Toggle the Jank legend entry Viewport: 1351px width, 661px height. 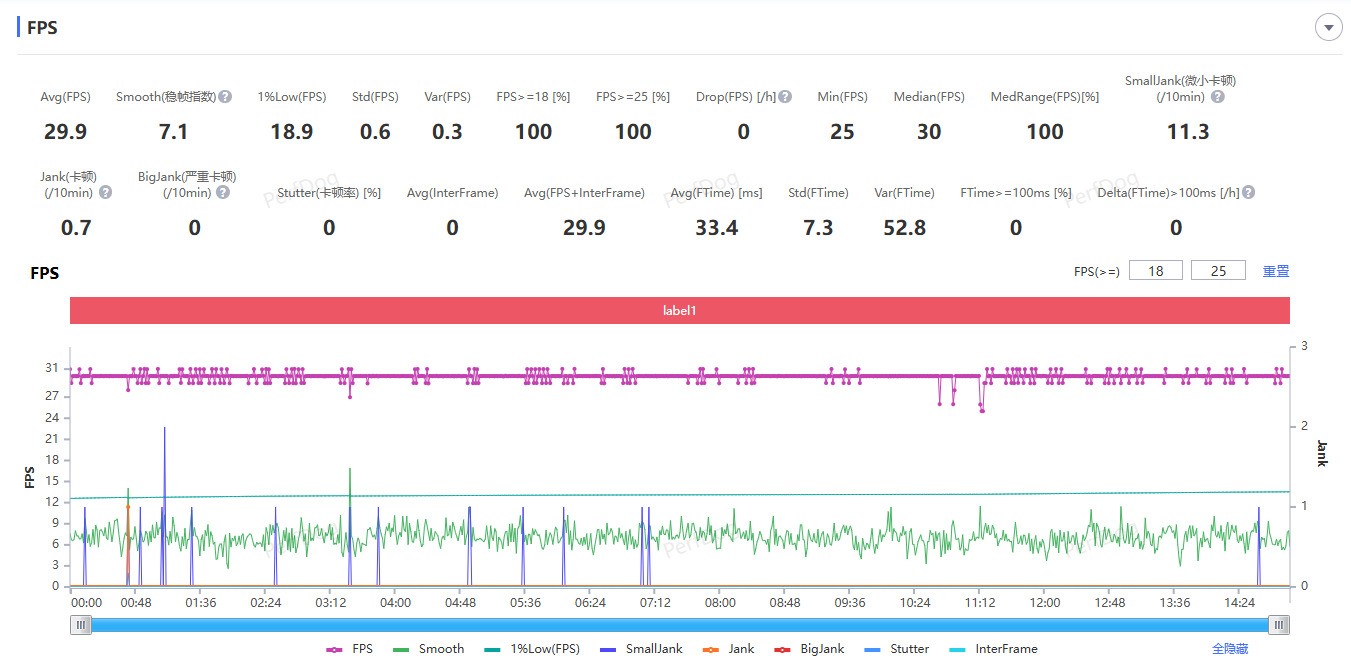(x=728, y=649)
